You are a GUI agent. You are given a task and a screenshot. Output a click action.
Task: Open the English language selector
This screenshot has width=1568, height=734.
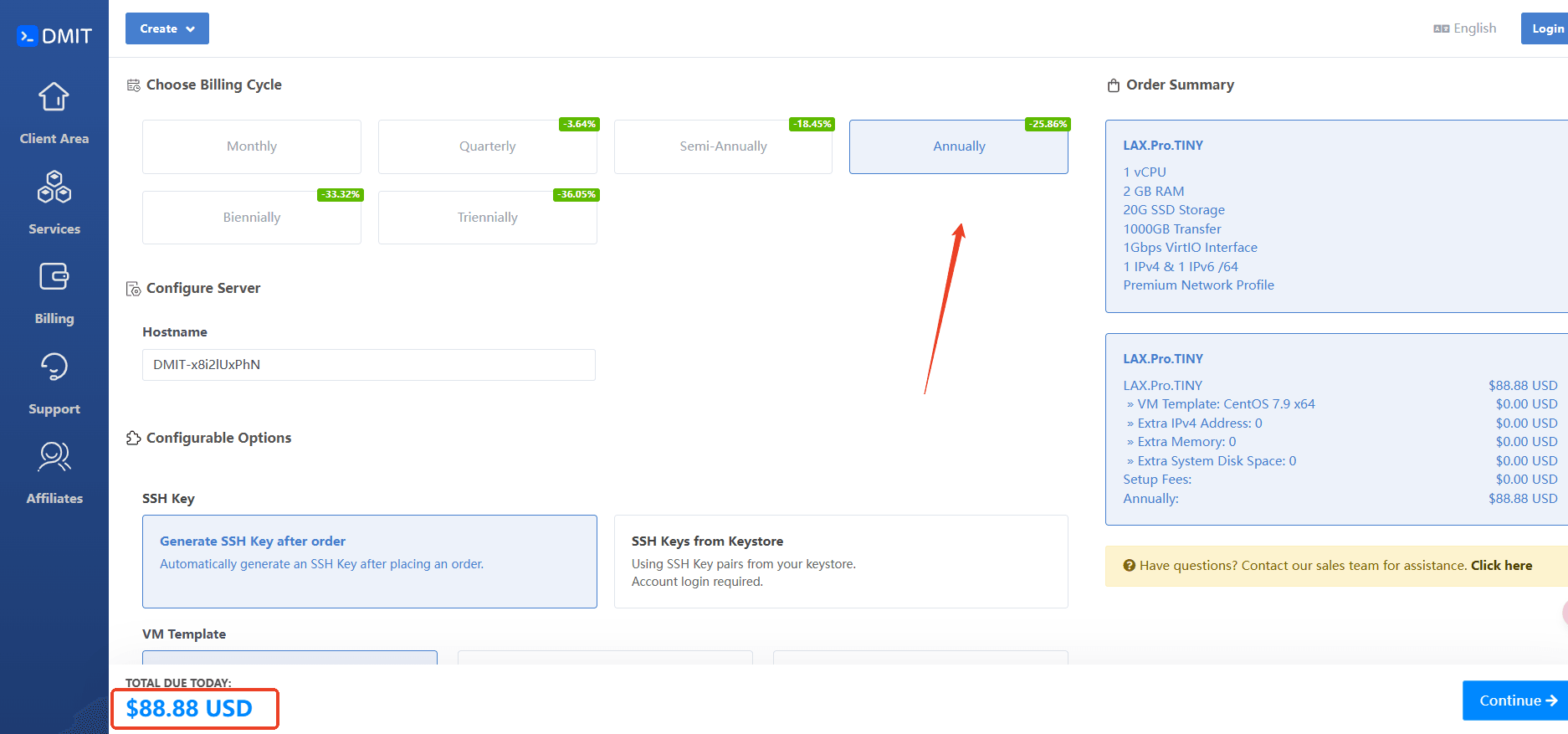click(1465, 28)
